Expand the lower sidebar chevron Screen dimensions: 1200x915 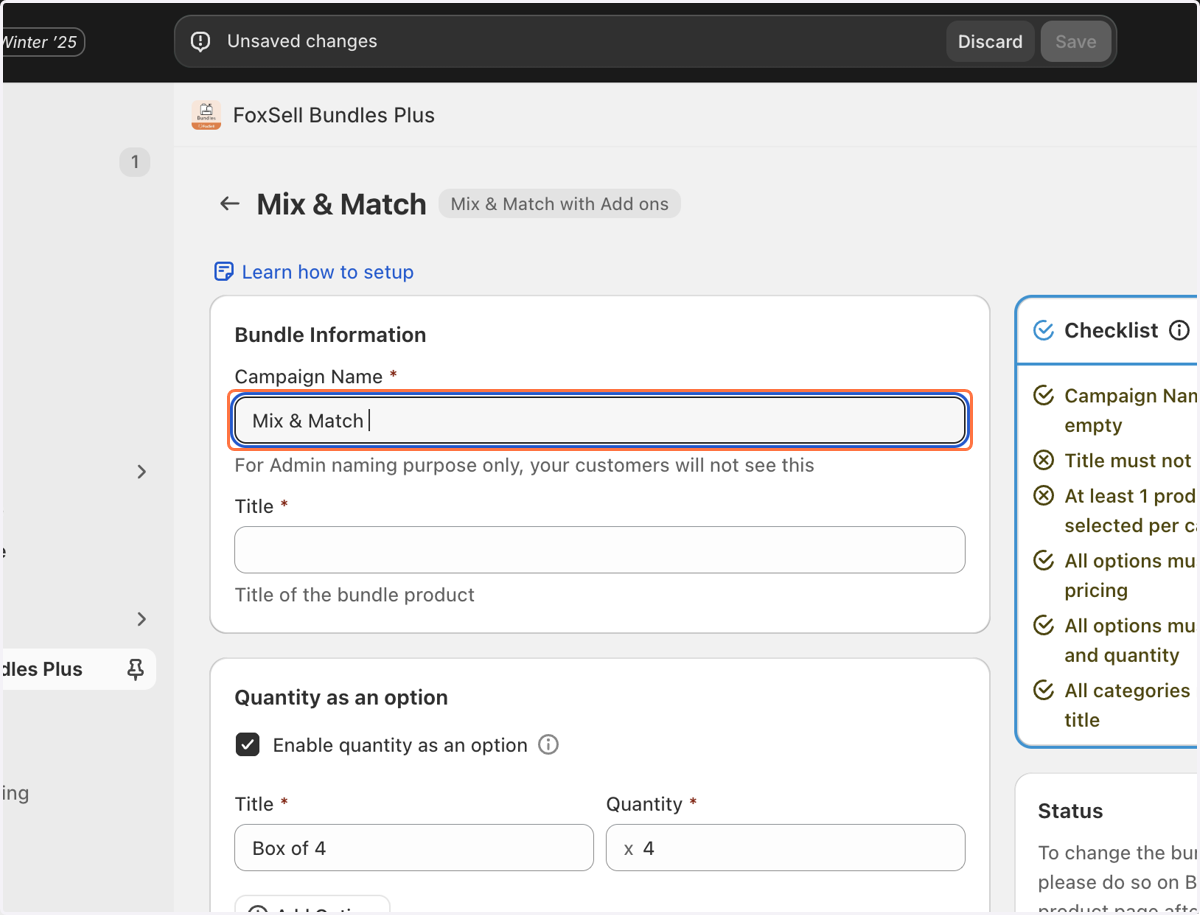coord(141,619)
